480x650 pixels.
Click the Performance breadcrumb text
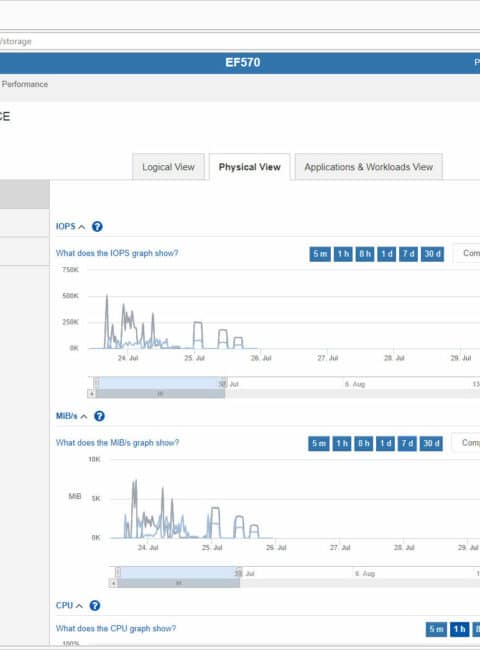[x=24, y=84]
